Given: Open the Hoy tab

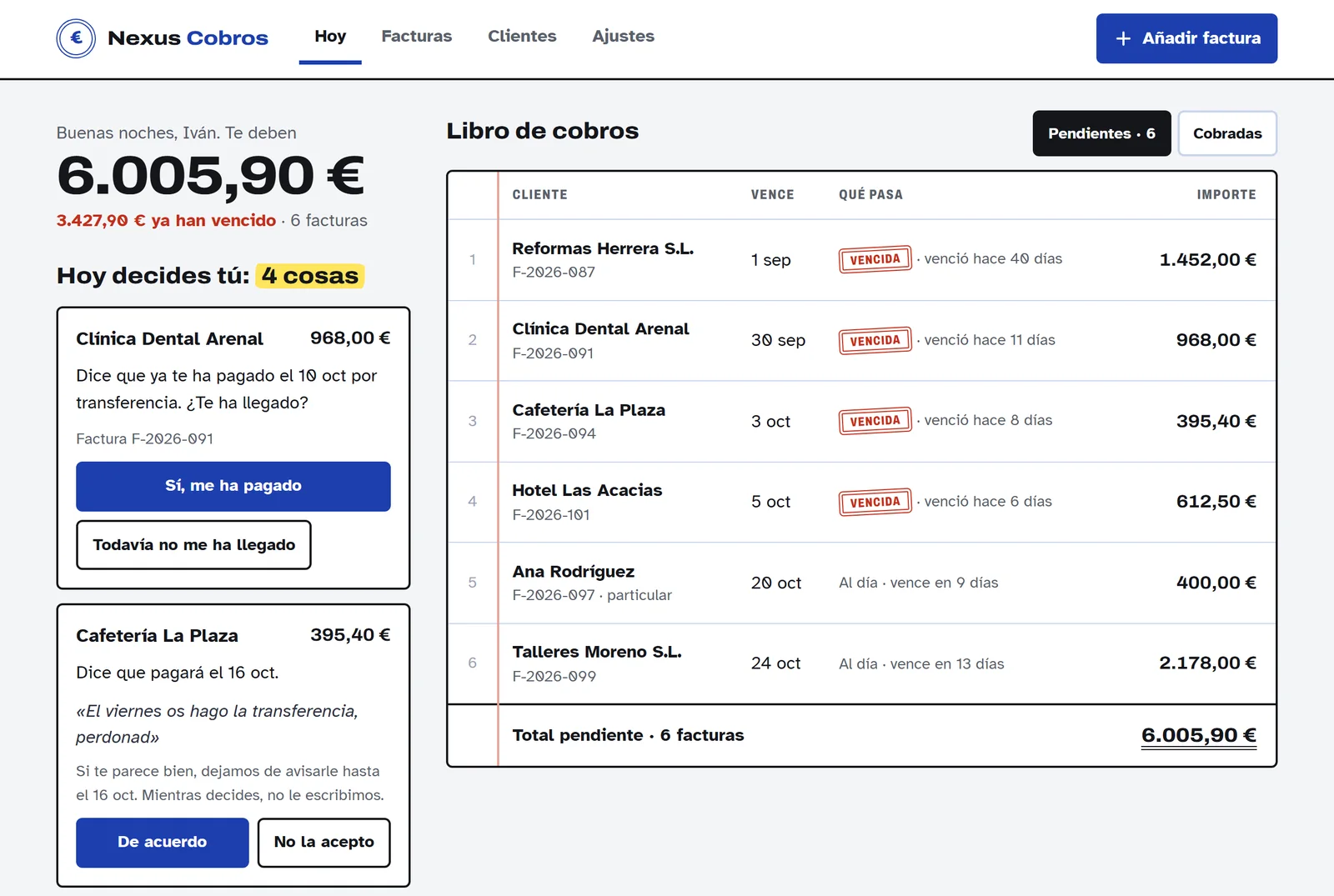Looking at the screenshot, I should 330,37.
